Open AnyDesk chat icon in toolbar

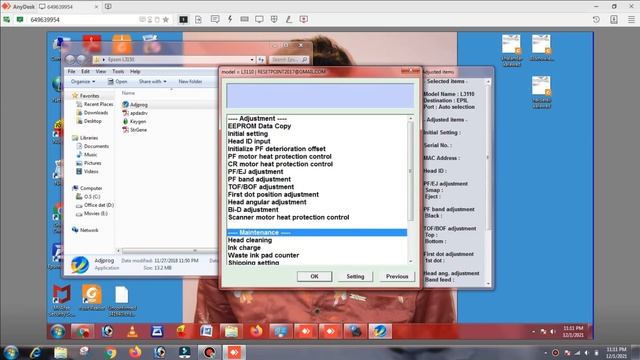[x=215, y=19]
